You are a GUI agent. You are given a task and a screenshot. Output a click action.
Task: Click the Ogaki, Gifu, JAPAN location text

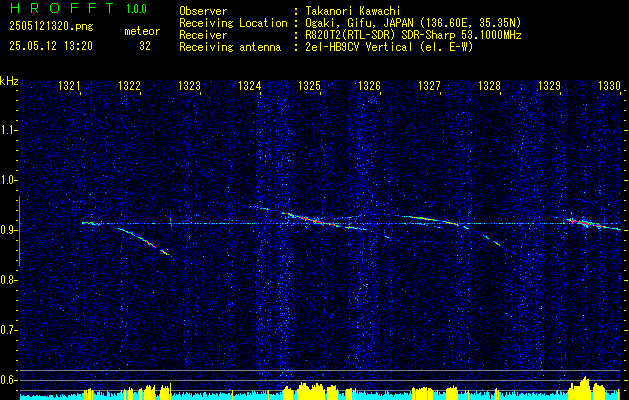tap(413, 23)
